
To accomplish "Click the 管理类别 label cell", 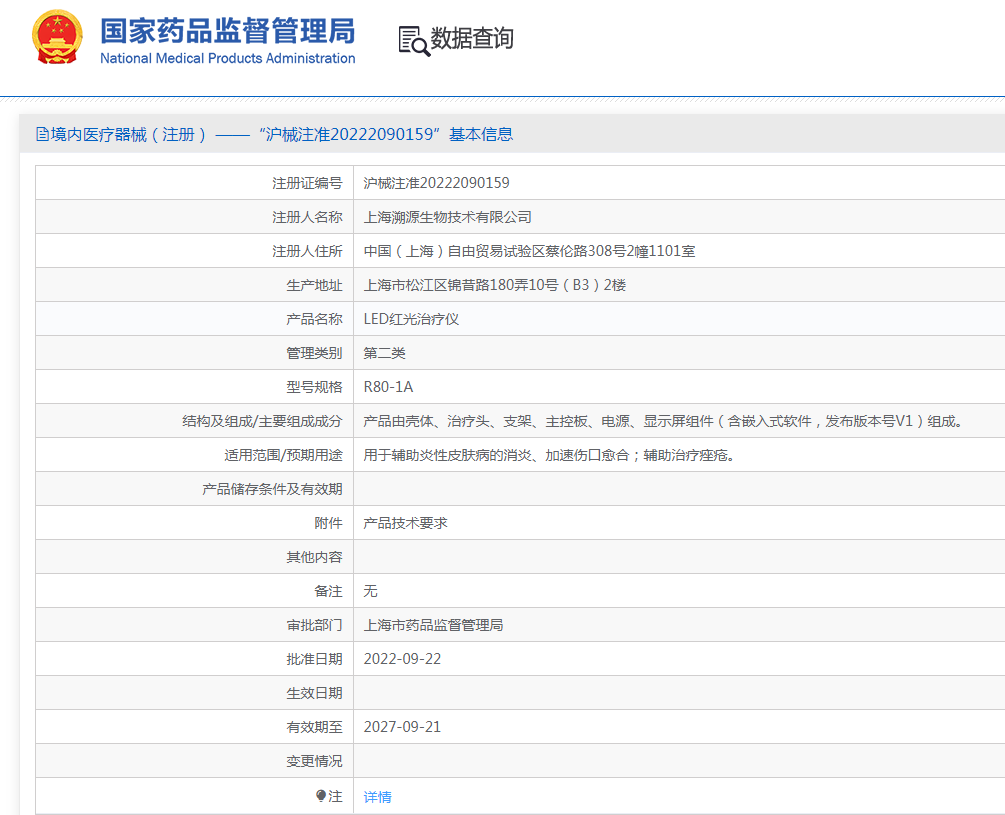I will click(x=195, y=353).
